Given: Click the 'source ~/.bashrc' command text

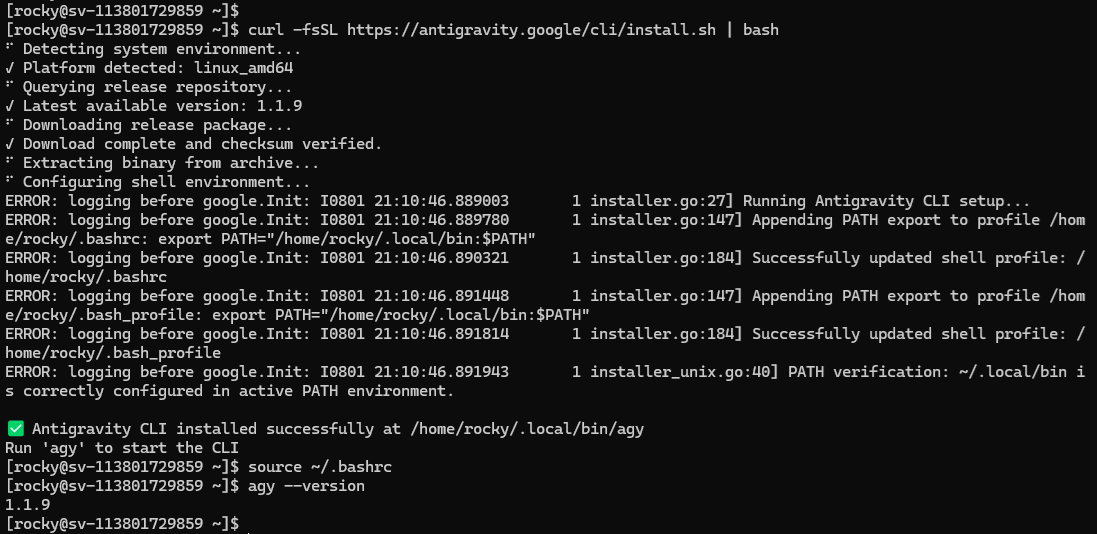Looking at the screenshot, I should 320,467.
